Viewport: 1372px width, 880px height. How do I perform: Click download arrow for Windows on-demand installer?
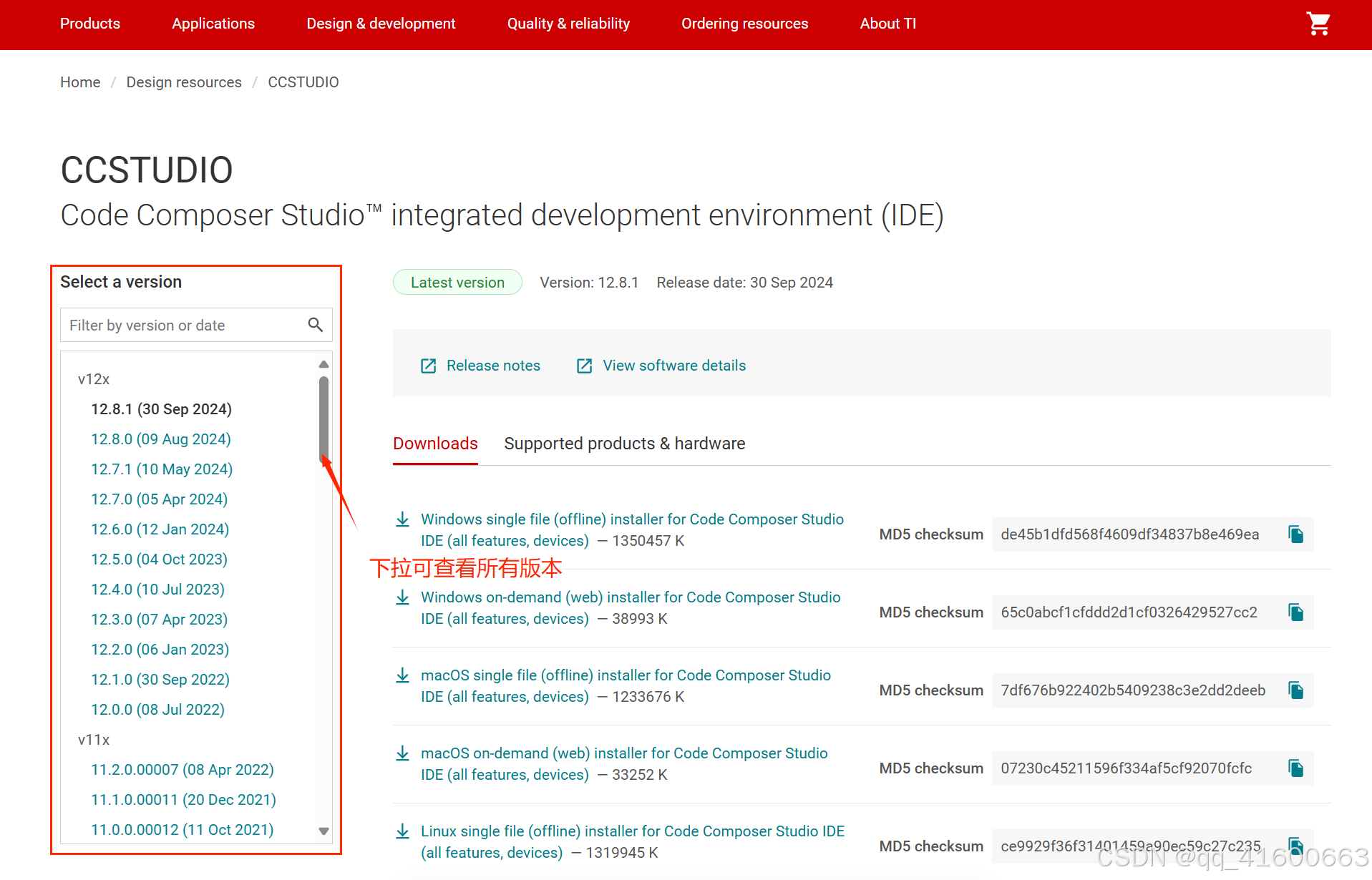(x=403, y=597)
